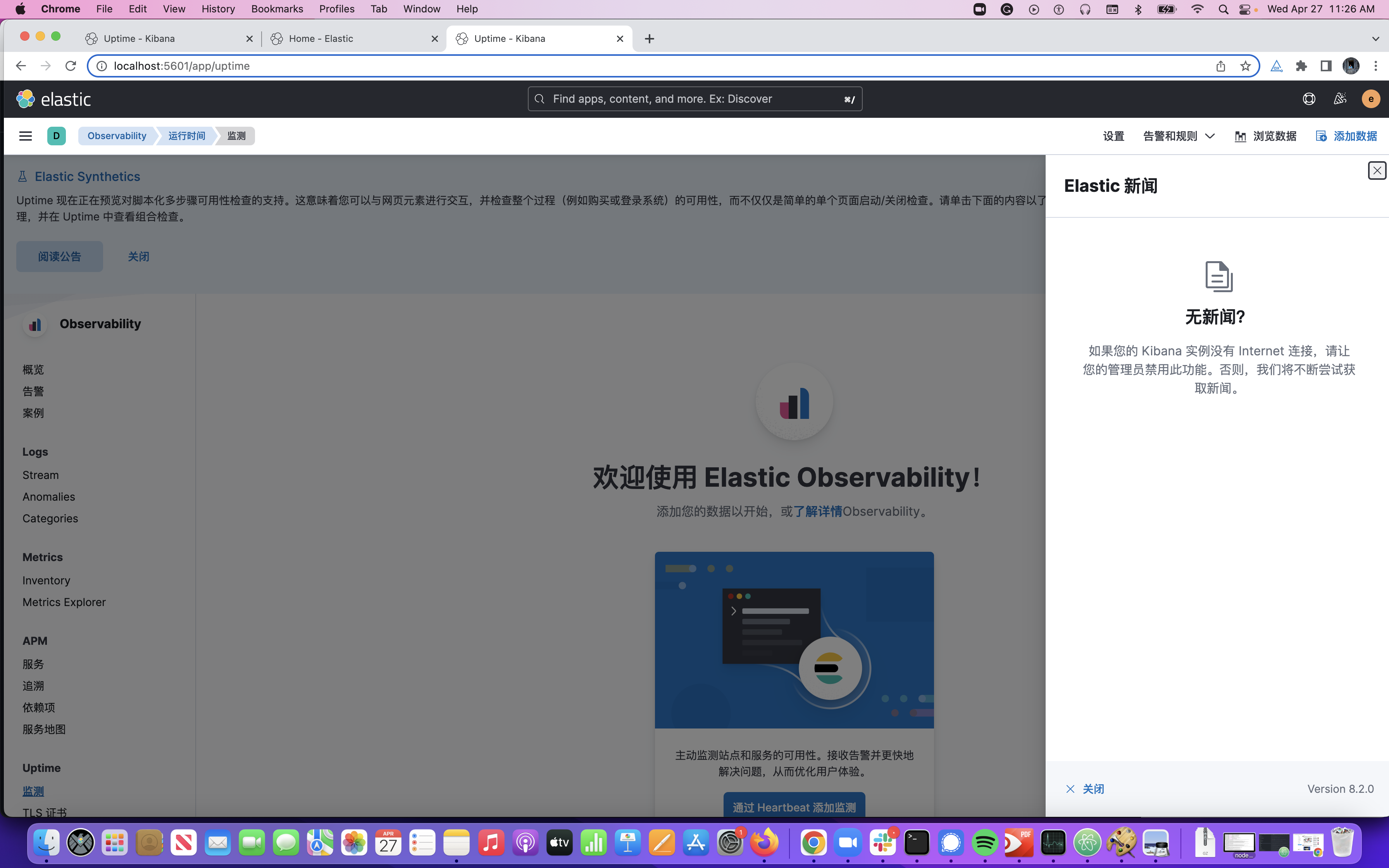Viewport: 1389px width, 868px height.
Task: Click the newsfeed celebration icon
Action: [1340, 99]
